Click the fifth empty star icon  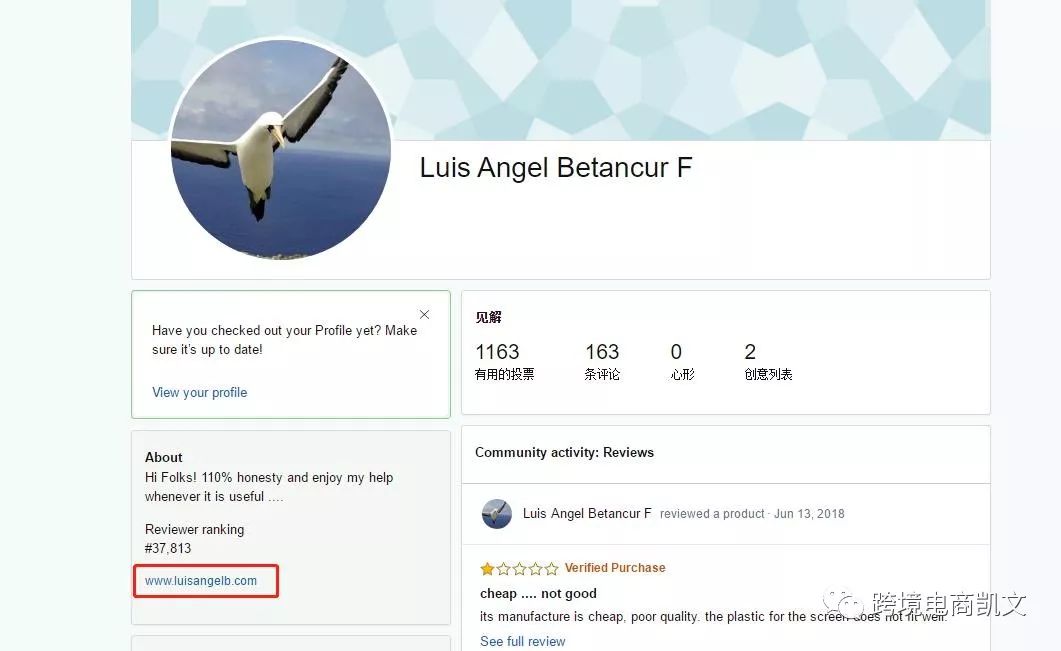click(551, 568)
